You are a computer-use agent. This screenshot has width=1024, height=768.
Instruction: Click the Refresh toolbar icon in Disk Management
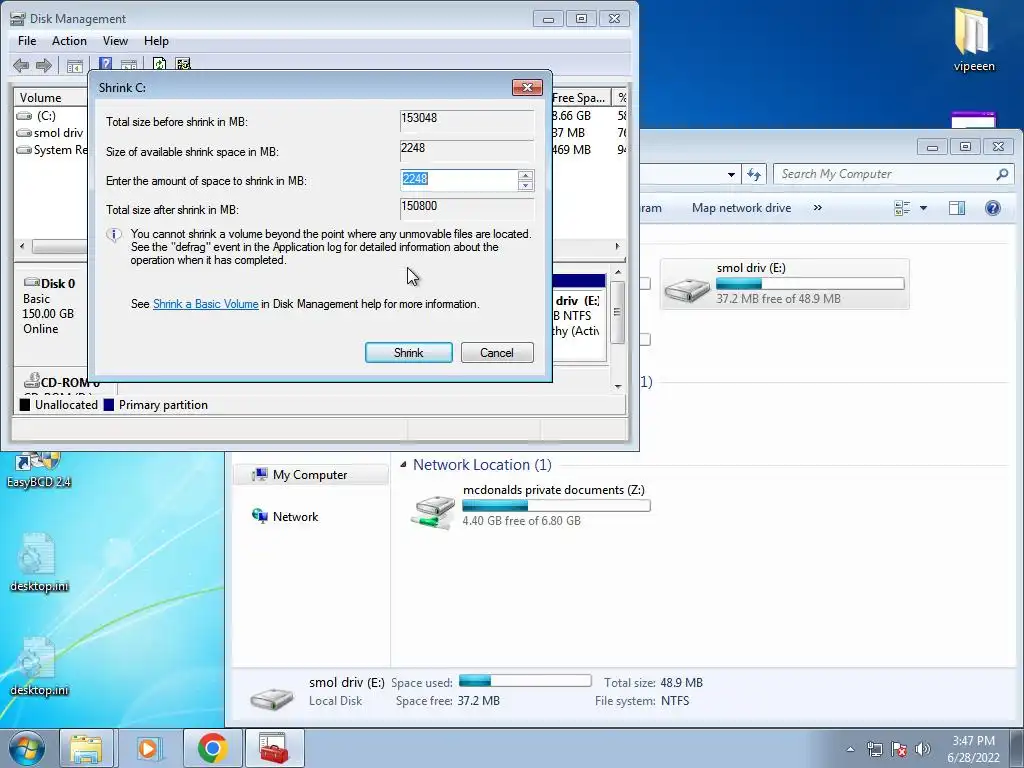click(159, 64)
